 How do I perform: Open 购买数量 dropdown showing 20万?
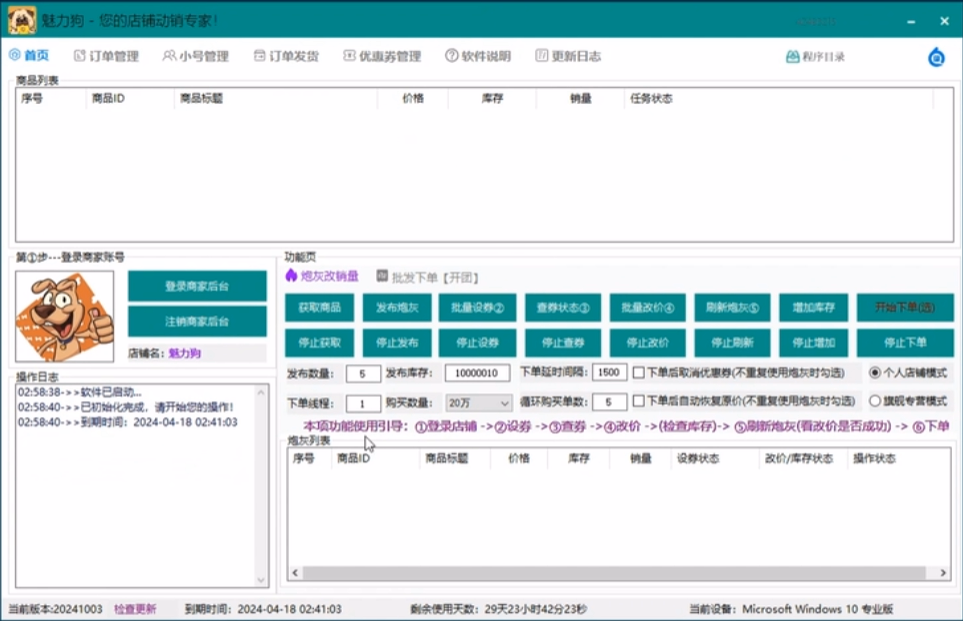[478, 403]
